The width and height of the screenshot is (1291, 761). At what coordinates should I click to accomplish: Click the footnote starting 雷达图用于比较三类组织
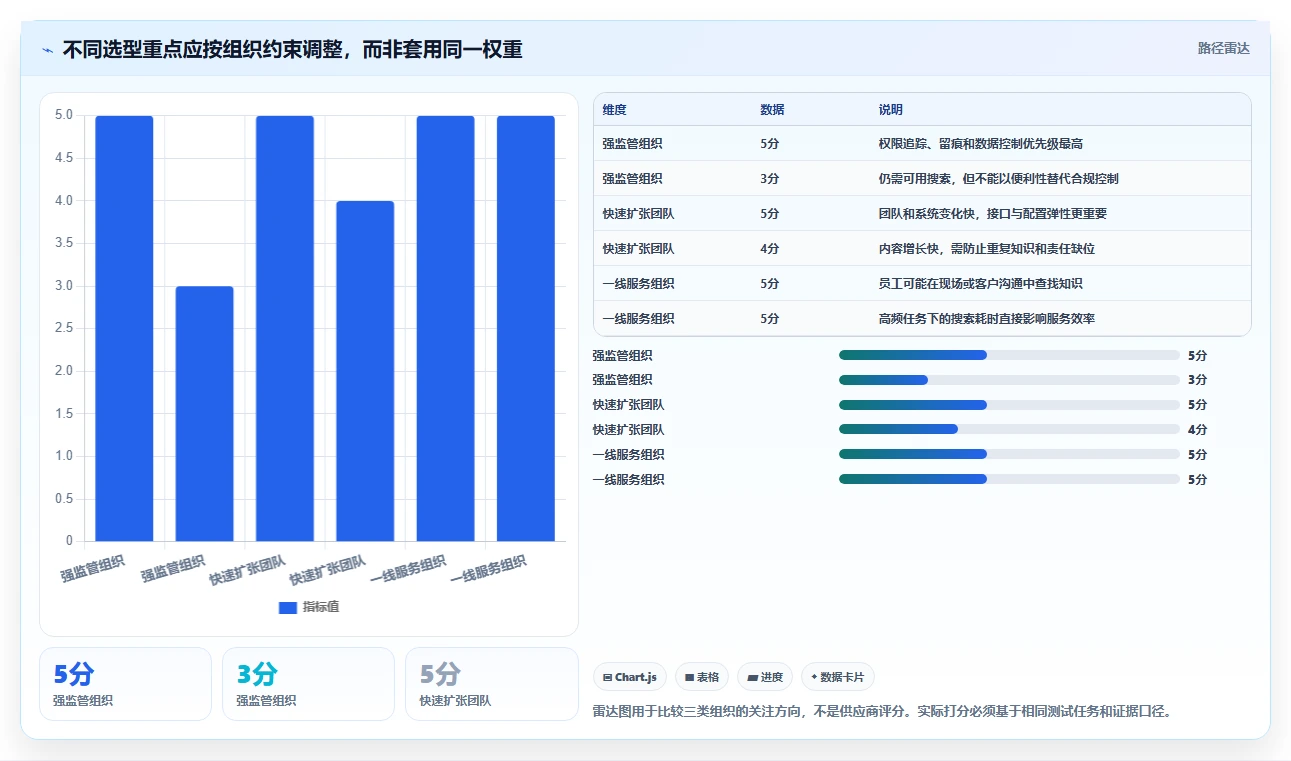click(881, 712)
